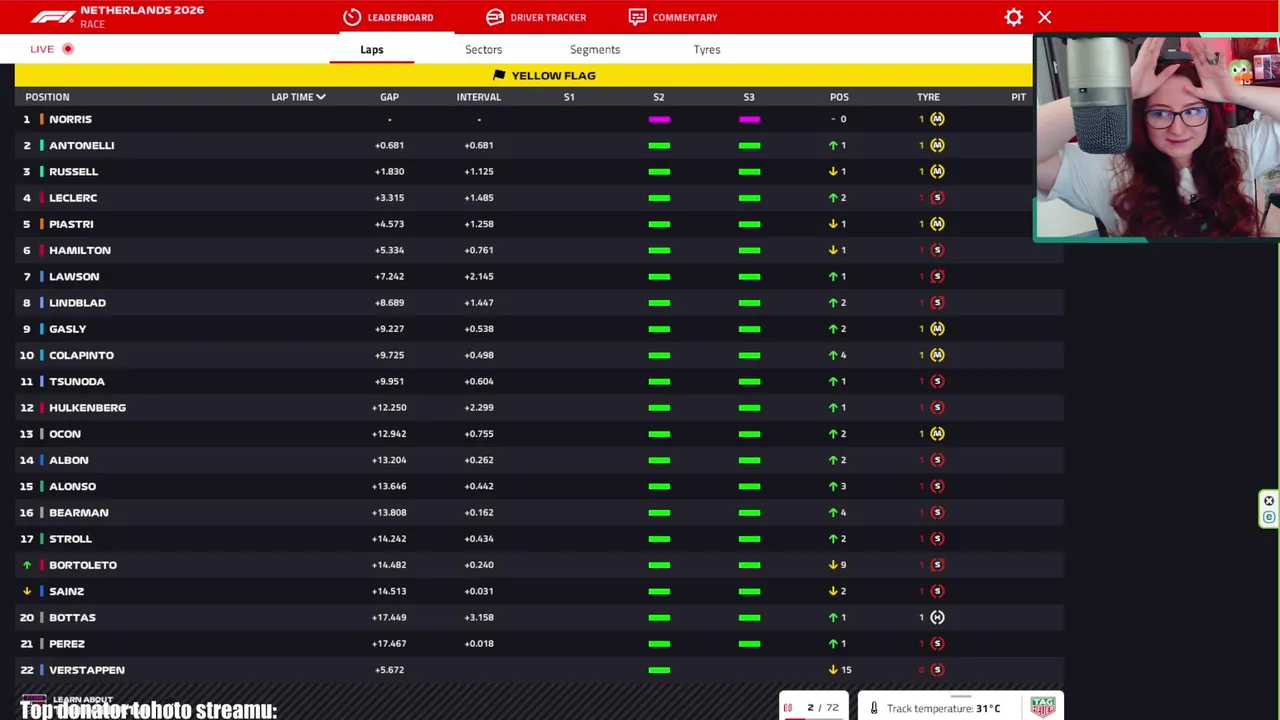Select driver name HAMILTON
Screen dimensions: 1280x720
[80, 250]
